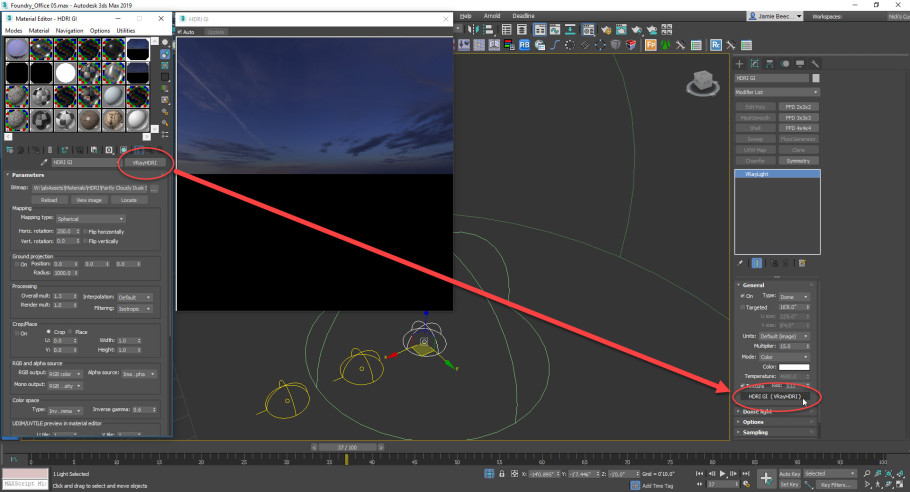910x492 pixels.
Task: Open the Units Default (image) dropdown
Action: tap(784, 336)
